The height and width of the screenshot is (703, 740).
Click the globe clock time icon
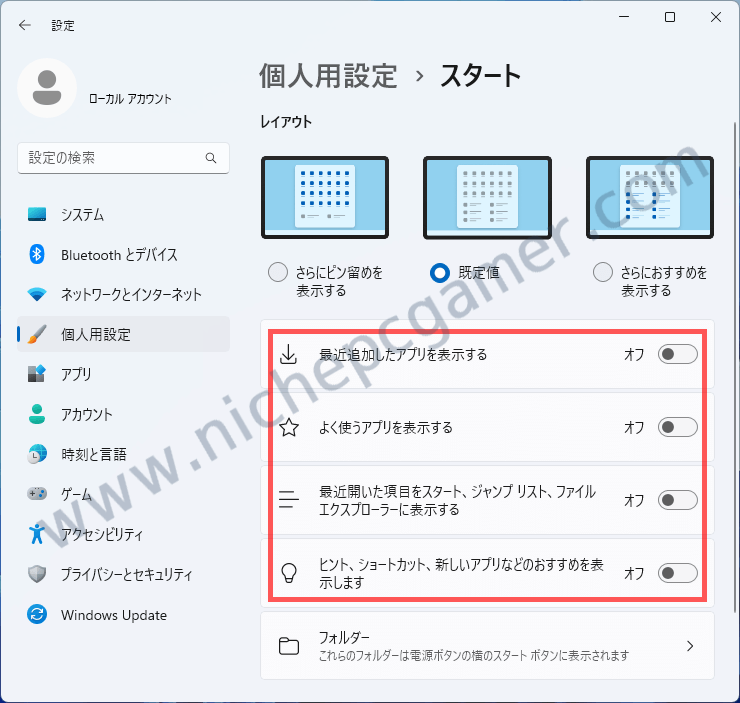(37, 454)
